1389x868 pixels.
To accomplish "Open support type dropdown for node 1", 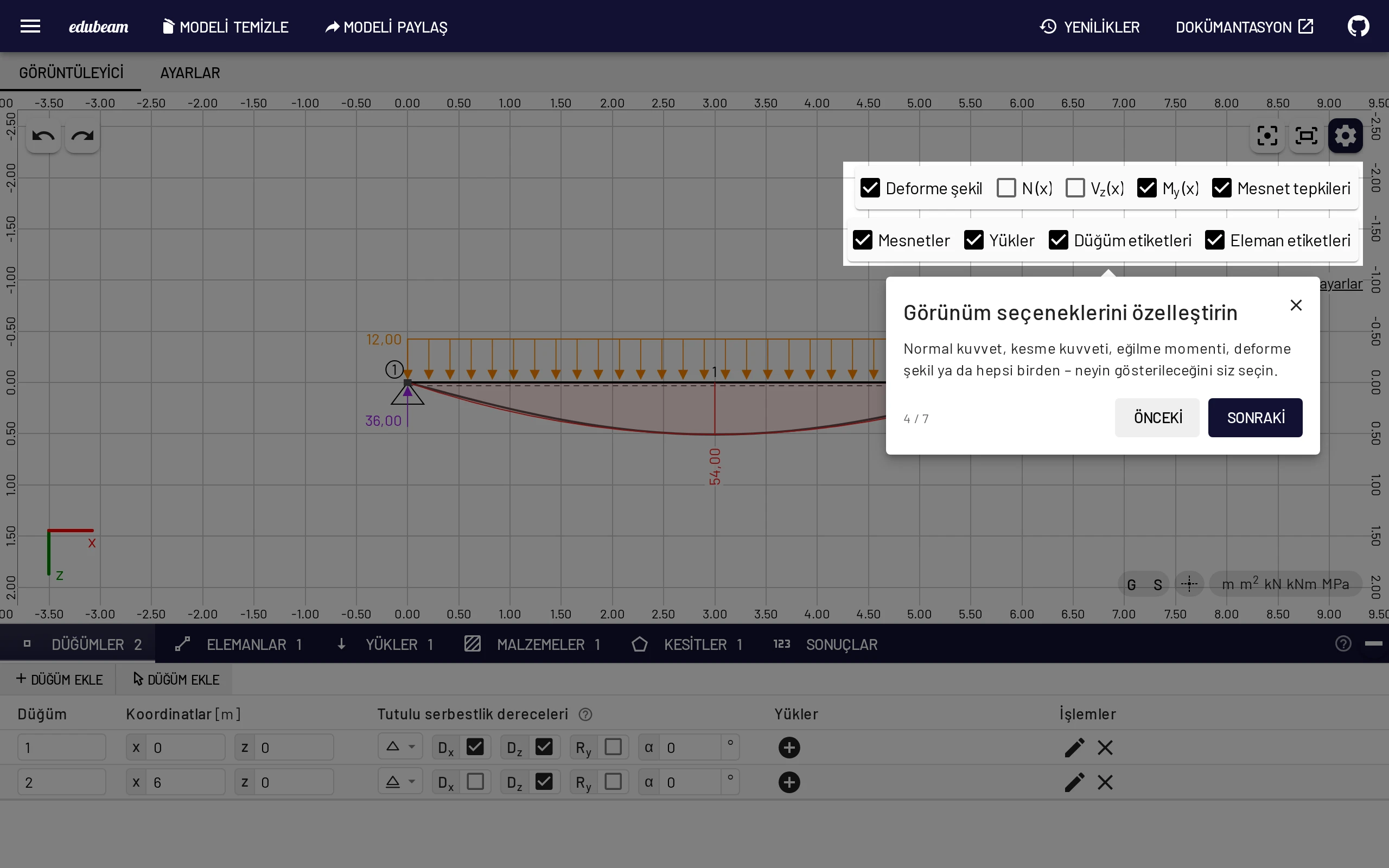I will (400, 747).
